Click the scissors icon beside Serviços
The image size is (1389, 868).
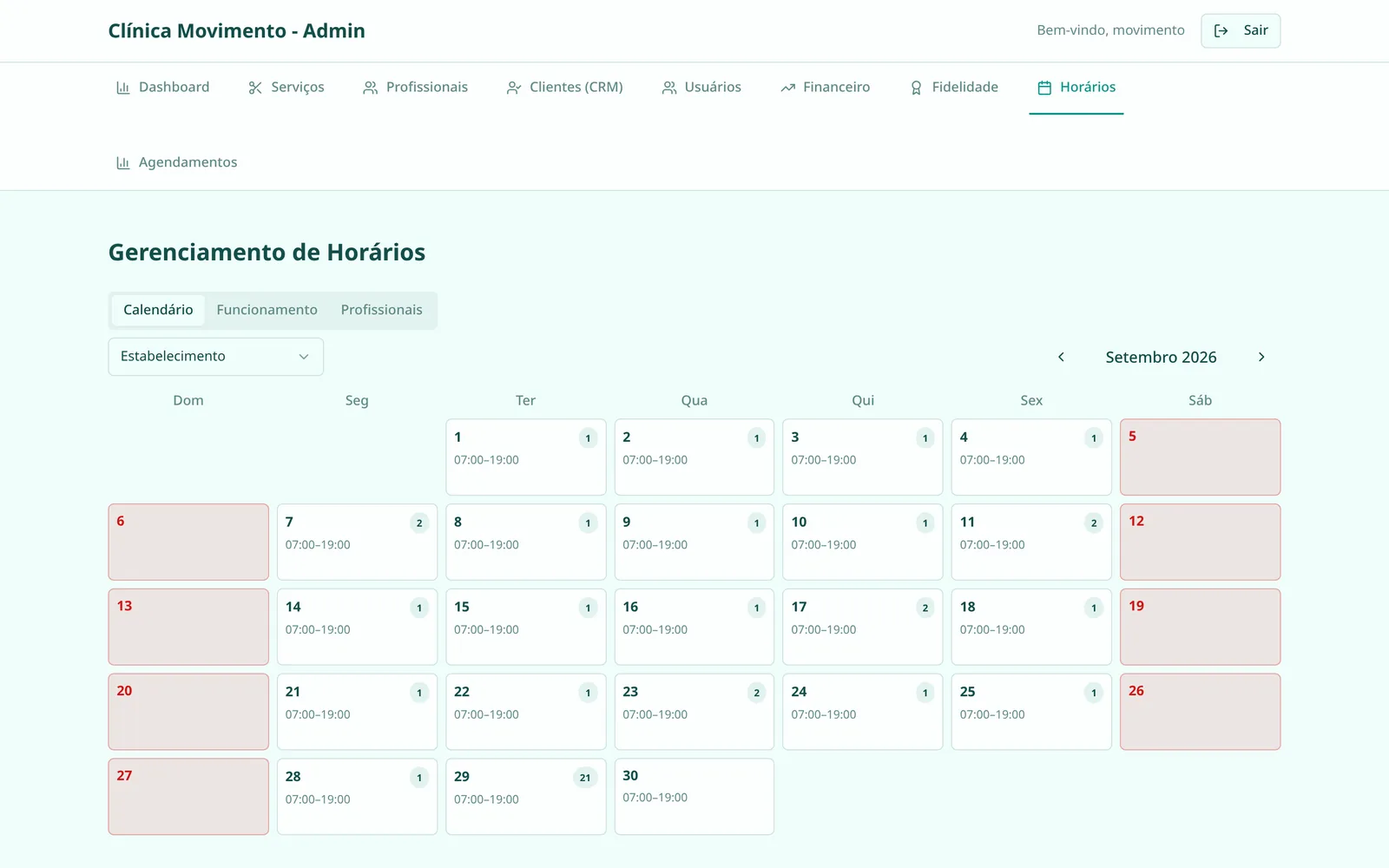point(255,88)
